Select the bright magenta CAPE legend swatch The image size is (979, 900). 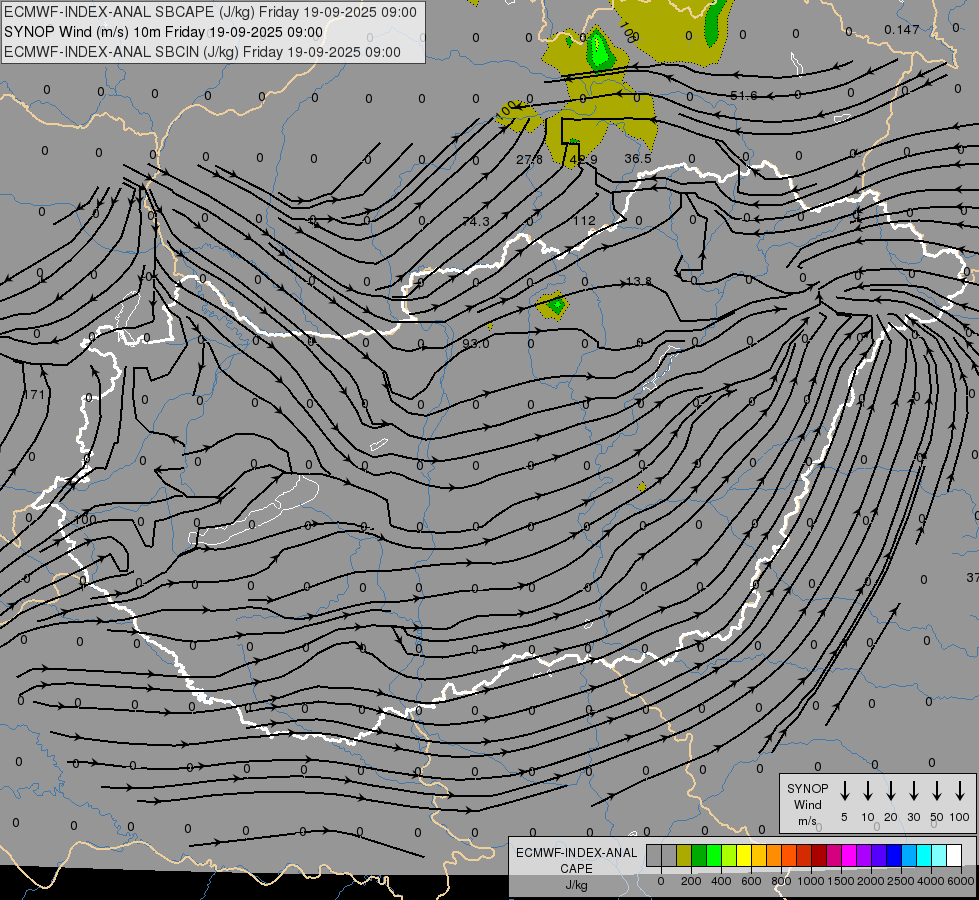[x=850, y=855]
